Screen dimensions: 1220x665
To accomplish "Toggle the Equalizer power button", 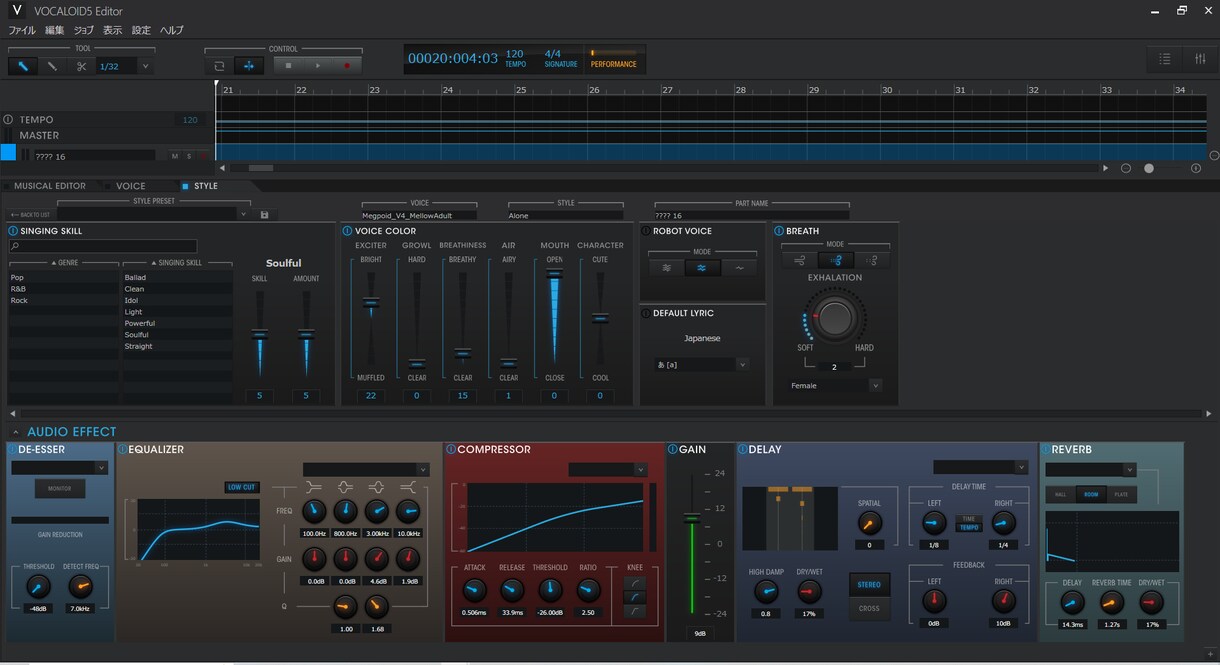I will click(x=123, y=450).
